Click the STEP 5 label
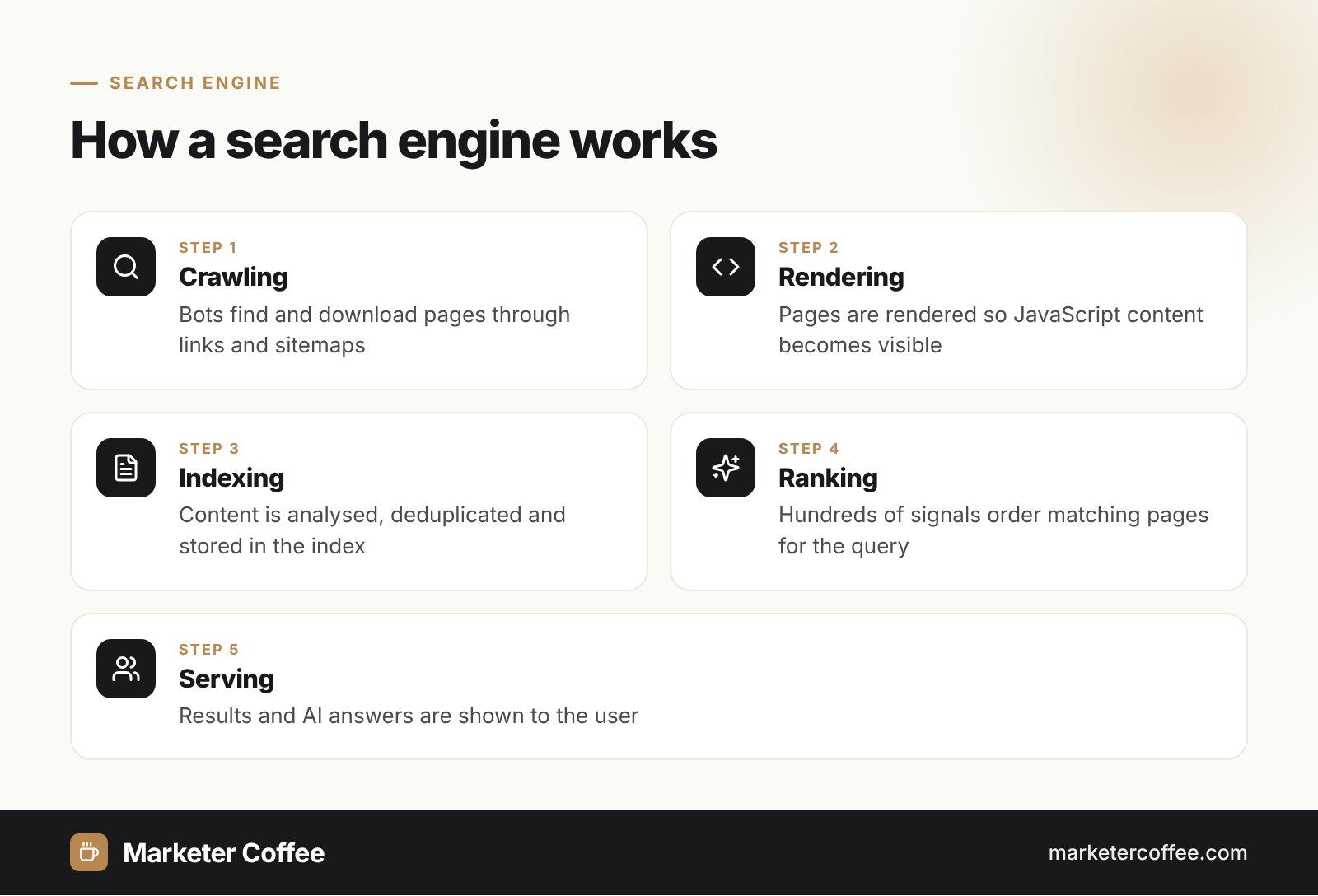 (x=208, y=650)
